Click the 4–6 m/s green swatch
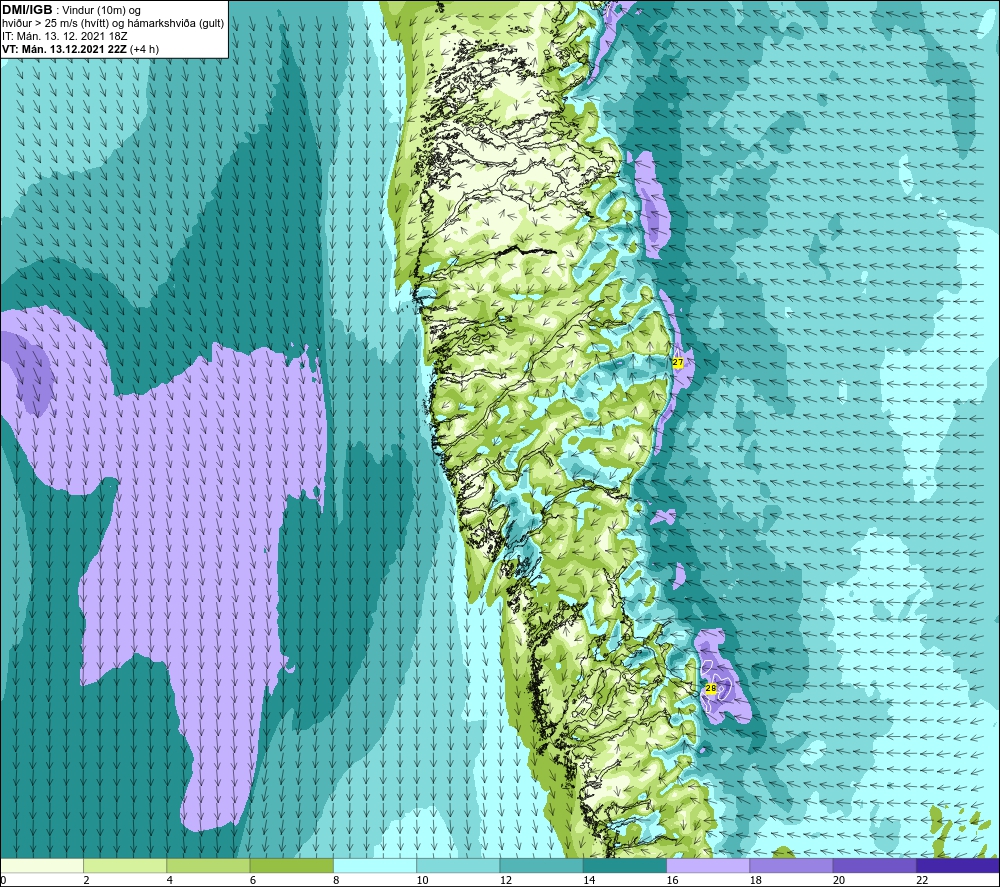This screenshot has height=887, width=1000. (209, 865)
